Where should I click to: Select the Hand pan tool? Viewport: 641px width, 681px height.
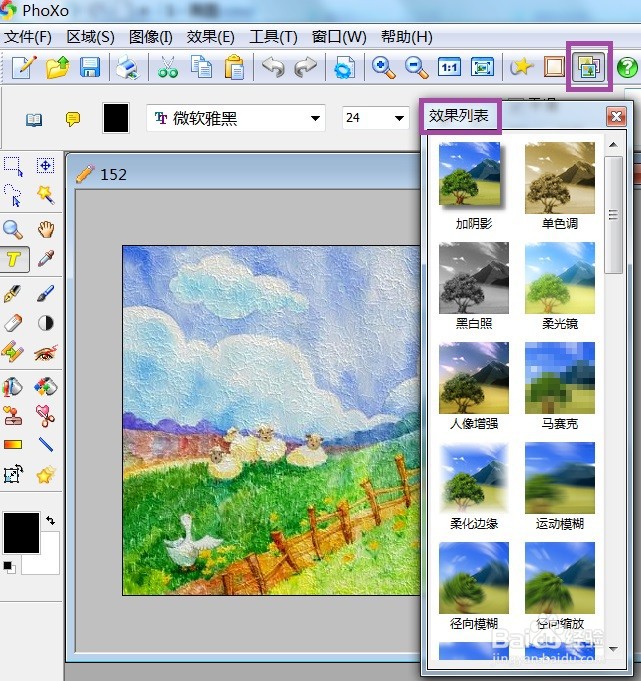[x=45, y=229]
